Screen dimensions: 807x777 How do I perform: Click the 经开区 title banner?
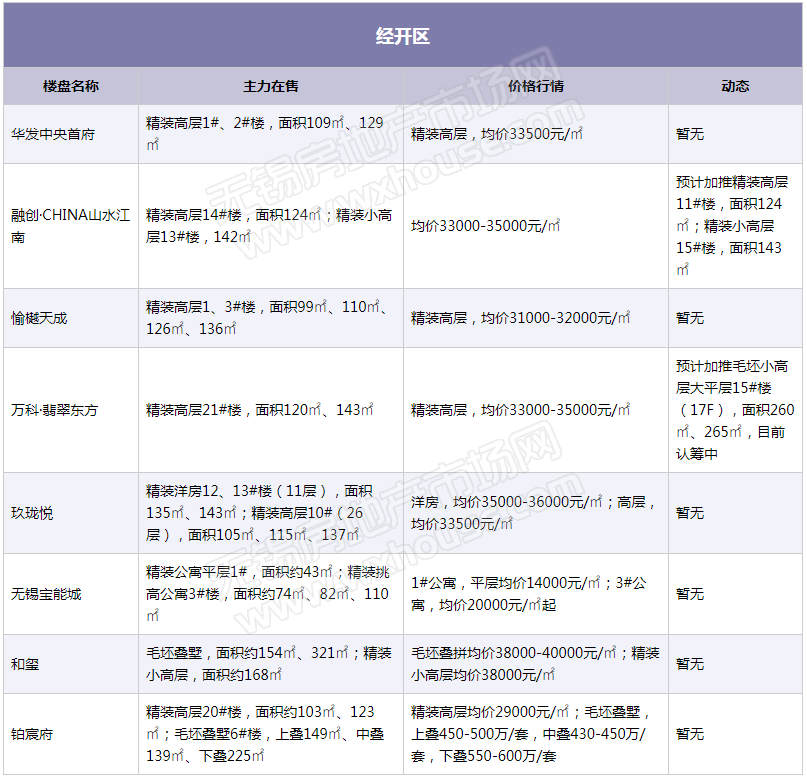[402, 36]
